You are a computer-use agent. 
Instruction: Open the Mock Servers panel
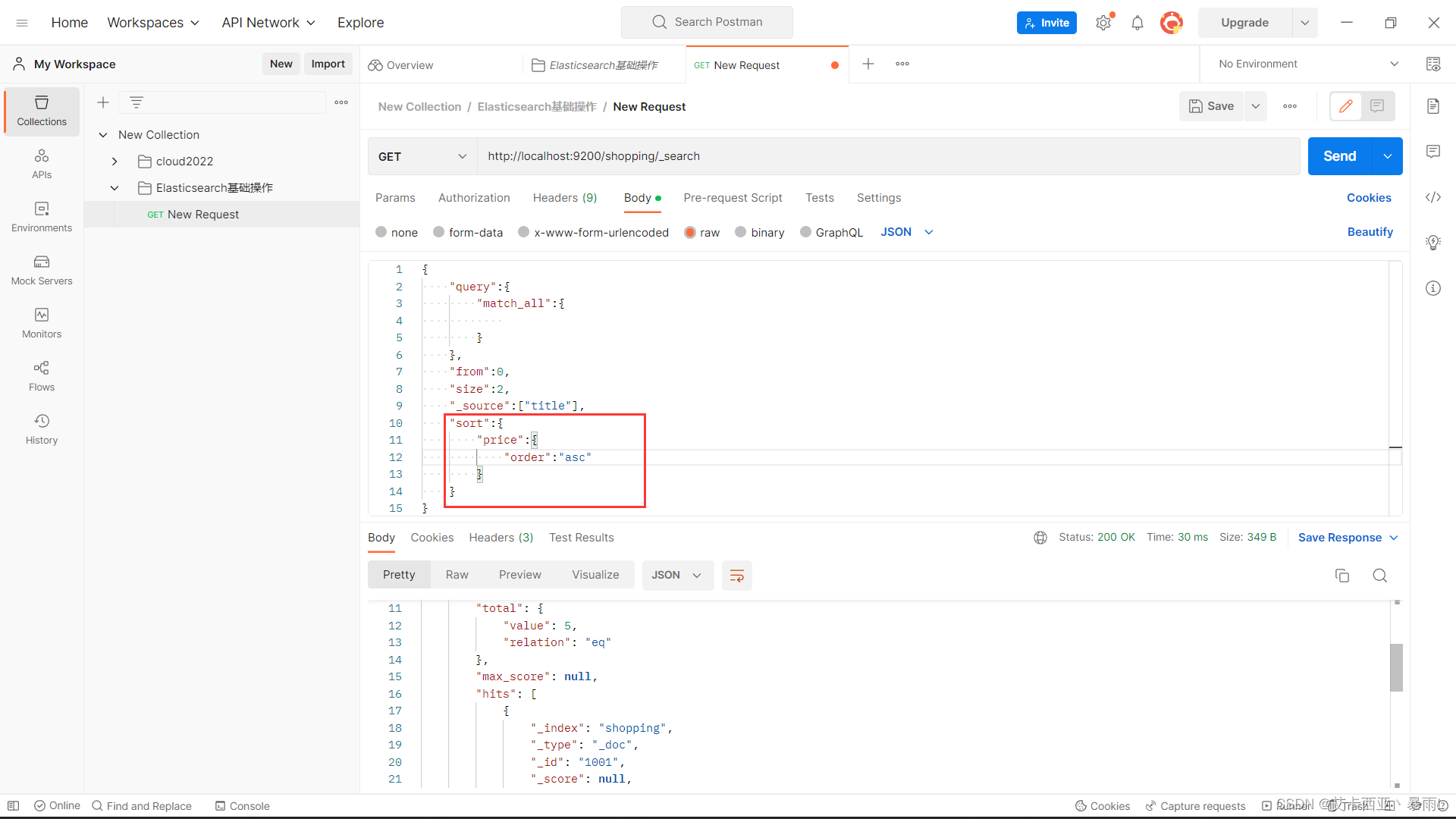[42, 270]
